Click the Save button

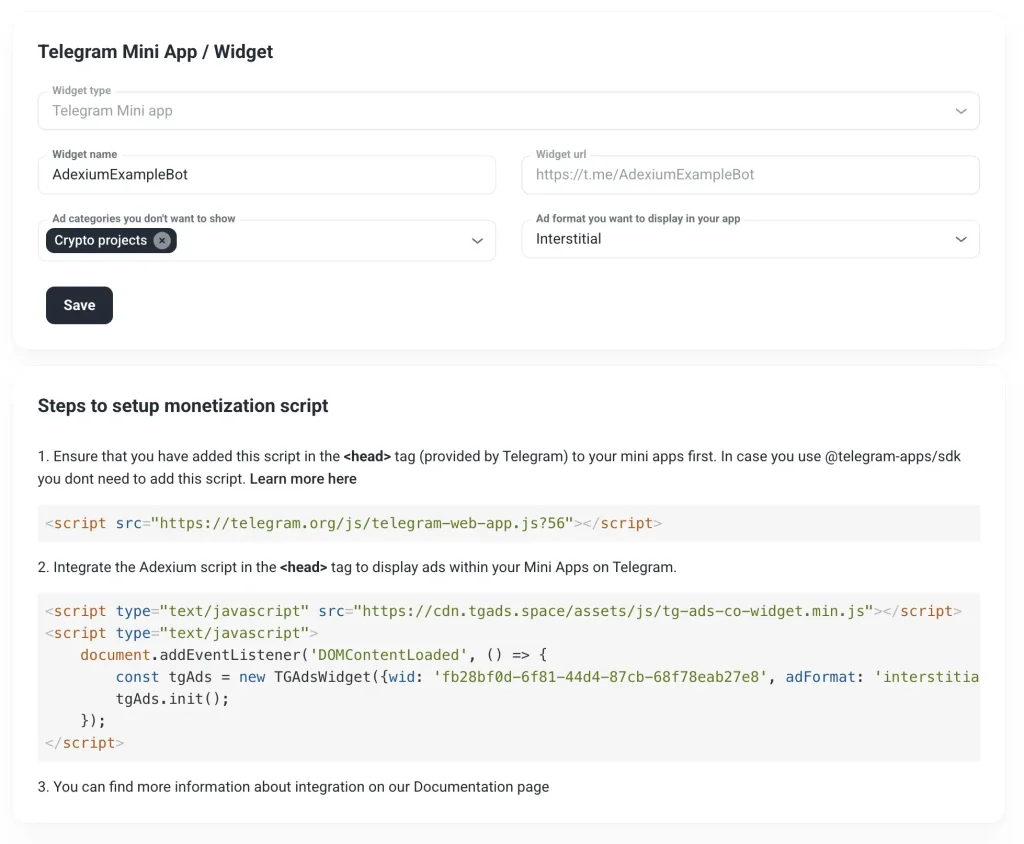(79, 305)
